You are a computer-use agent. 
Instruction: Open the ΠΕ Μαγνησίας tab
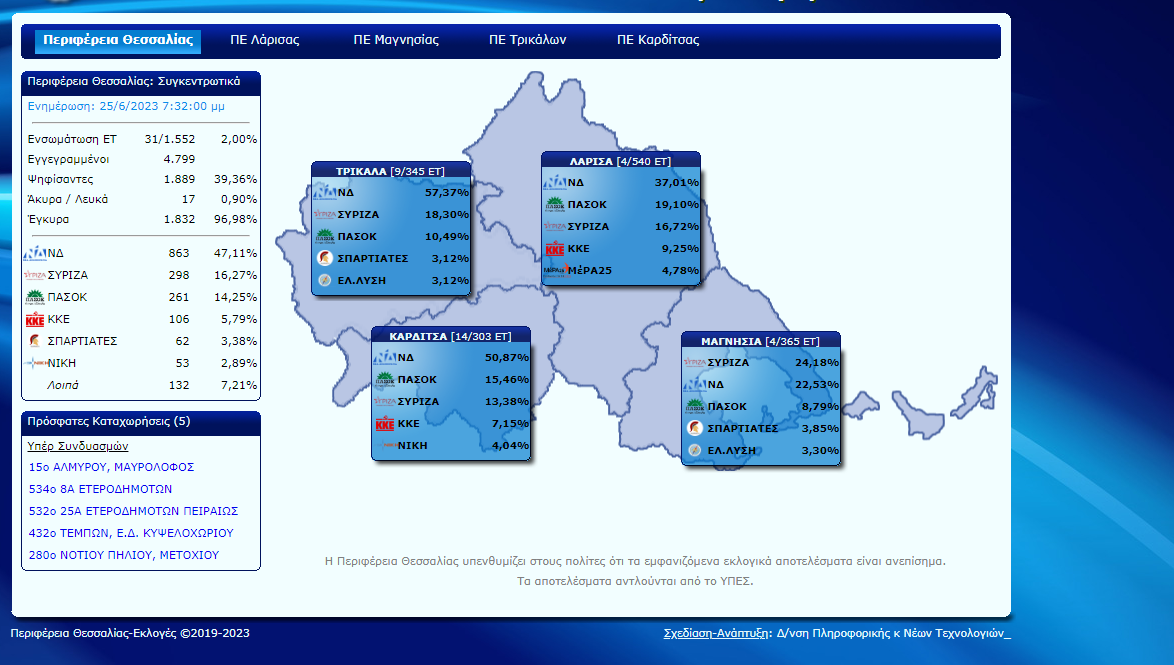[396, 41]
